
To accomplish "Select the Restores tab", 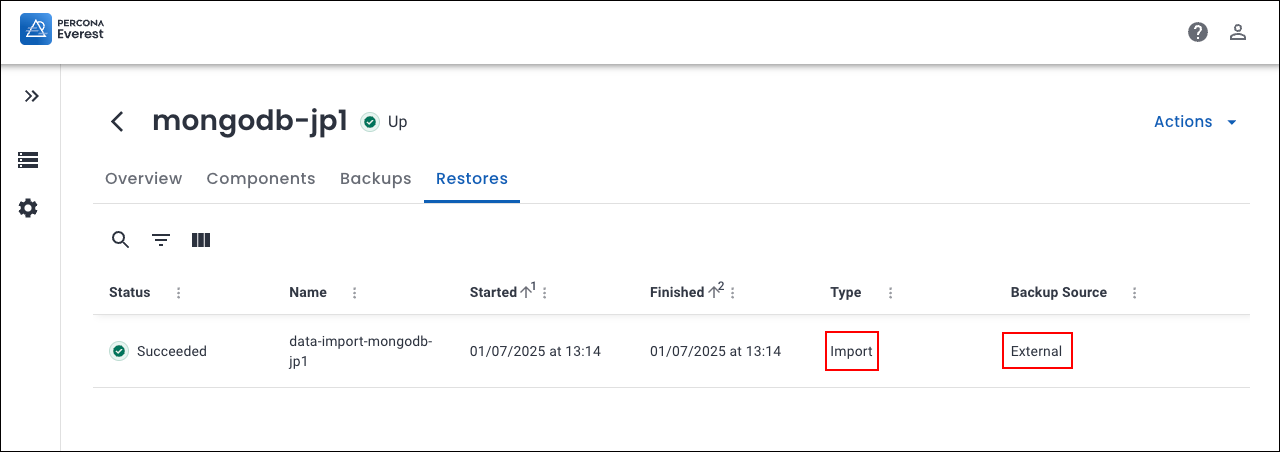I will [x=472, y=179].
